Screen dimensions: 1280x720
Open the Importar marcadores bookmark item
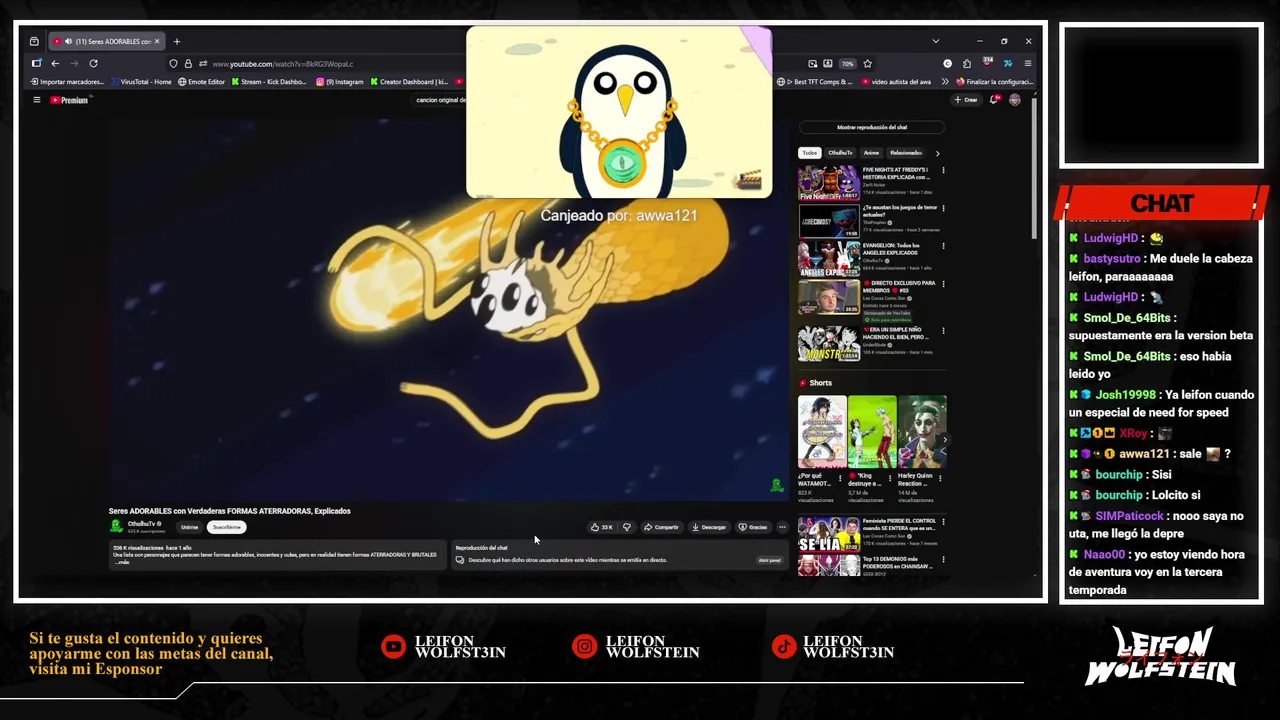[67, 82]
